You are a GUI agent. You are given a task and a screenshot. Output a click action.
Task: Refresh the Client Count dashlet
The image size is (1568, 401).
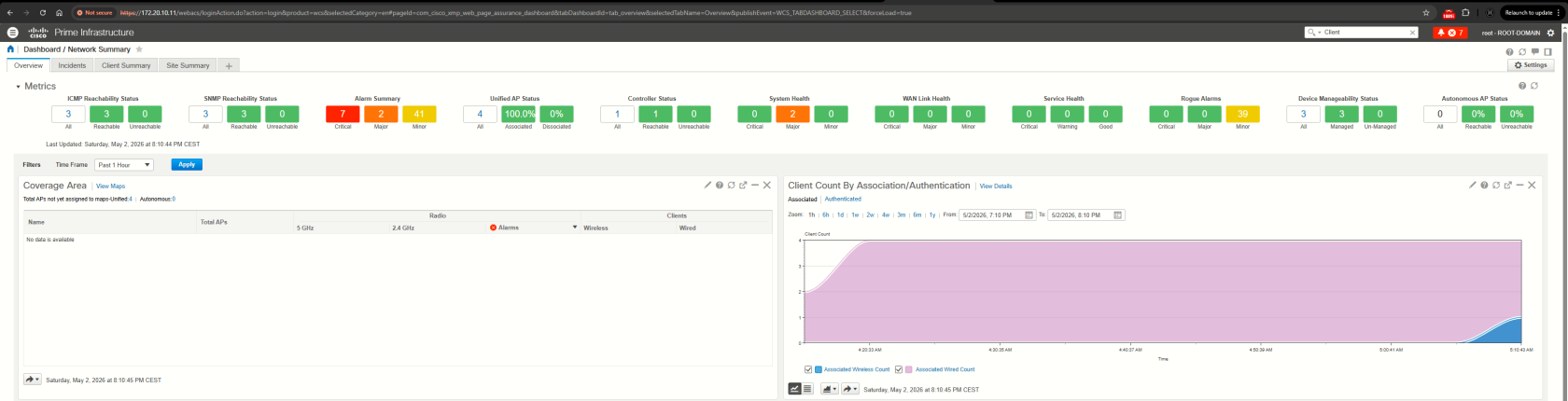coord(1496,186)
